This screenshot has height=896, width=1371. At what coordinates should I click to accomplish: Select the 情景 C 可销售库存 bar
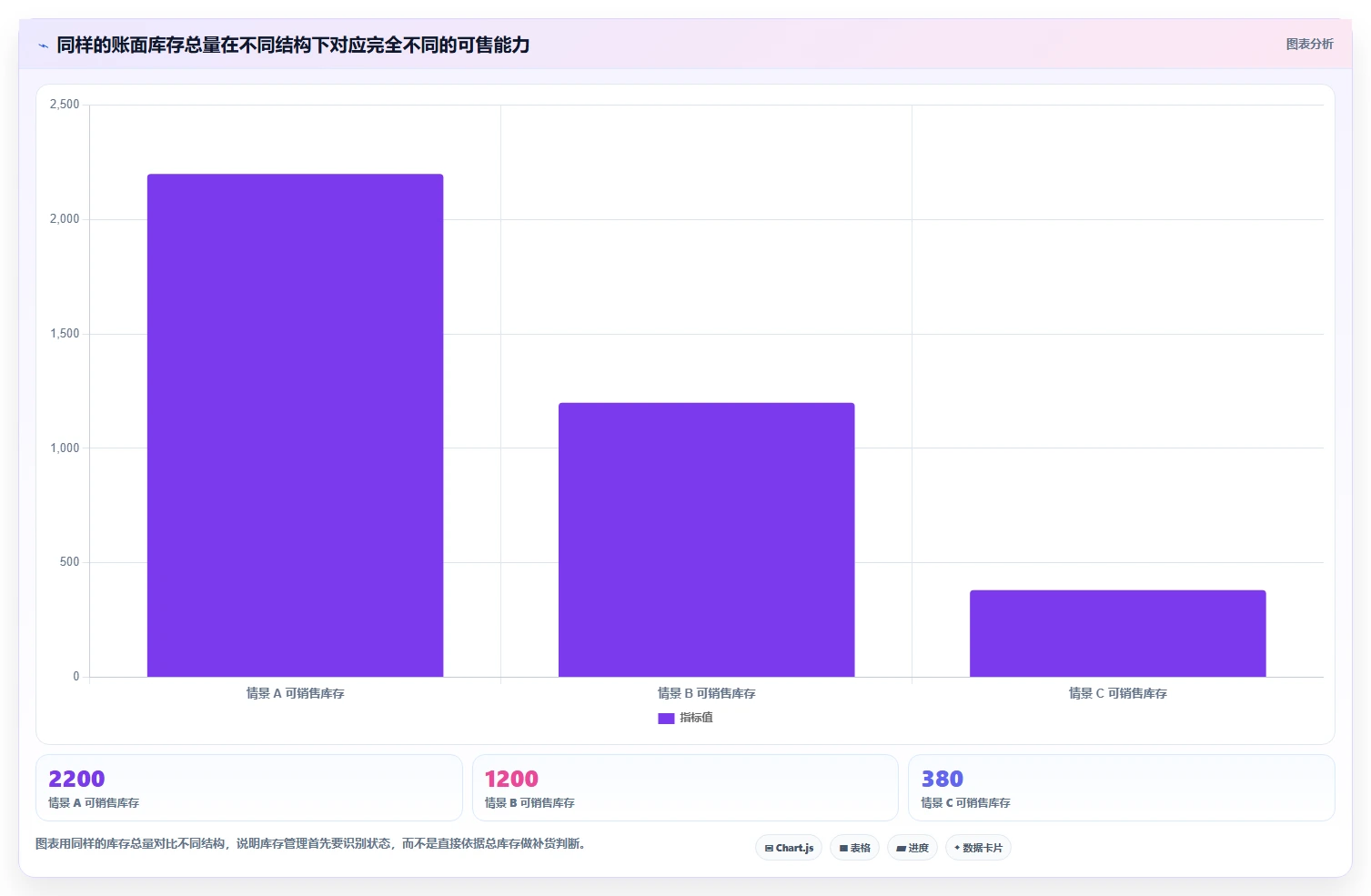coord(1117,633)
